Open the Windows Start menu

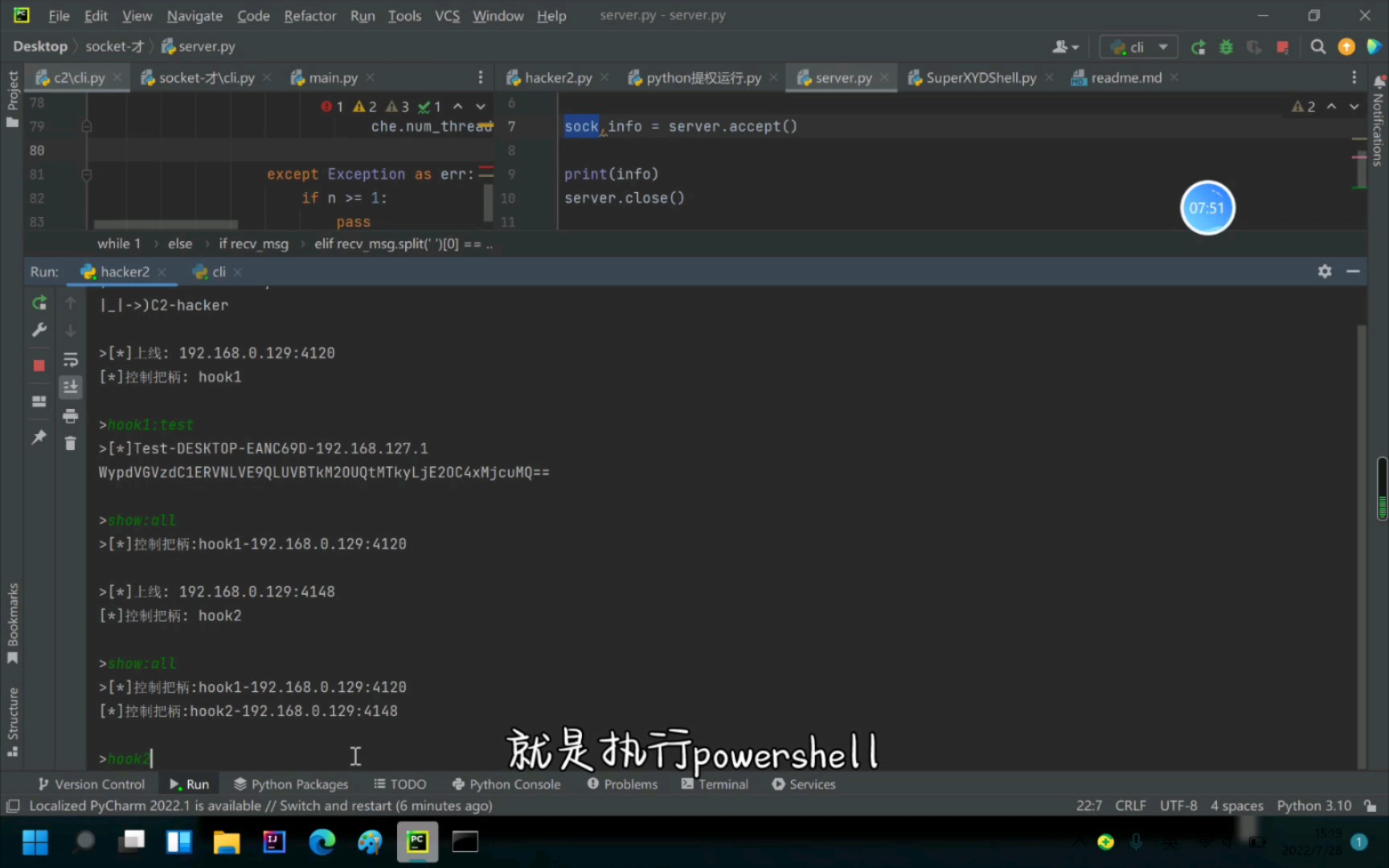[35, 841]
